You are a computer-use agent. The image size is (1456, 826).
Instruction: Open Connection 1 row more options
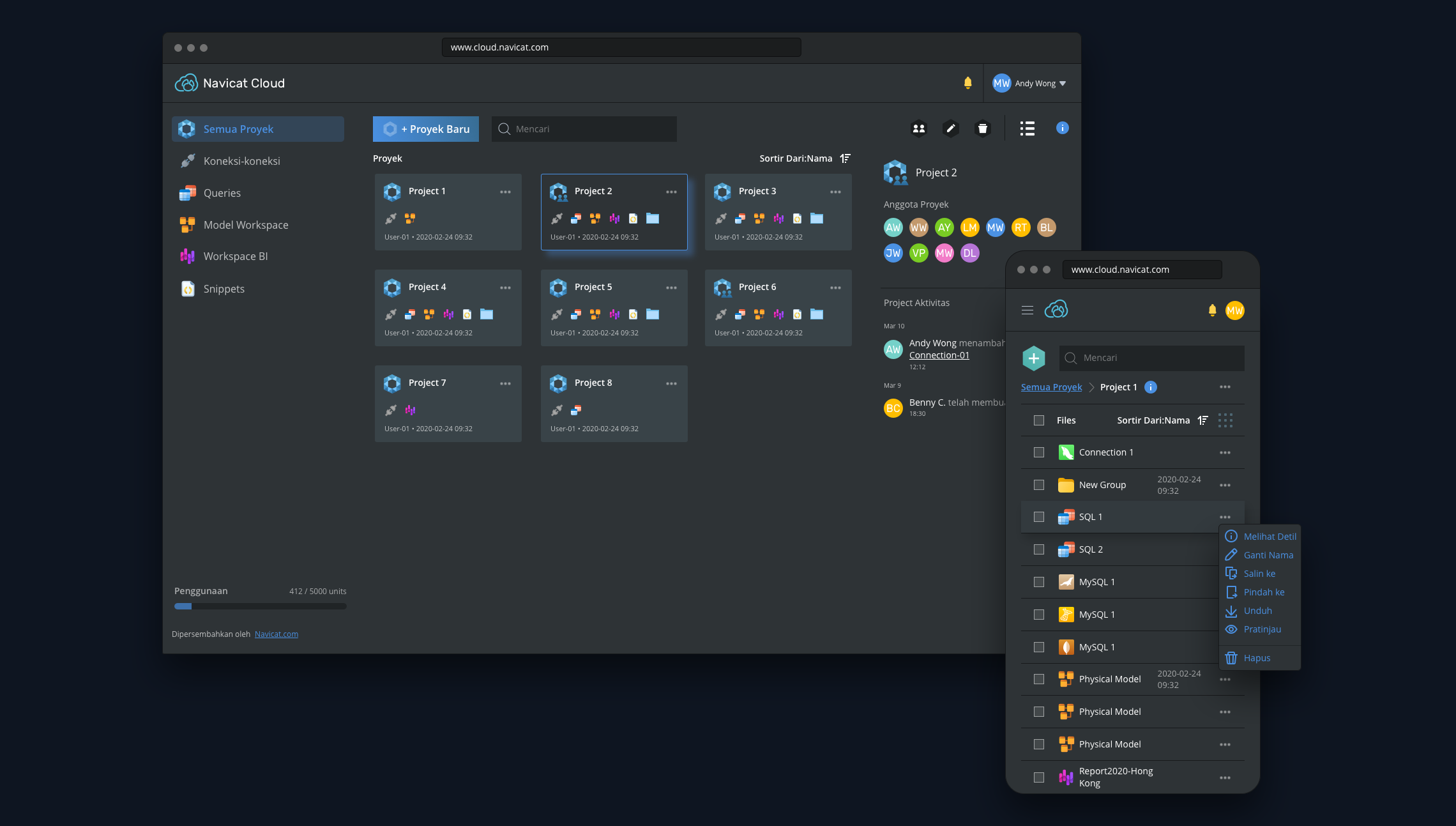(1225, 452)
